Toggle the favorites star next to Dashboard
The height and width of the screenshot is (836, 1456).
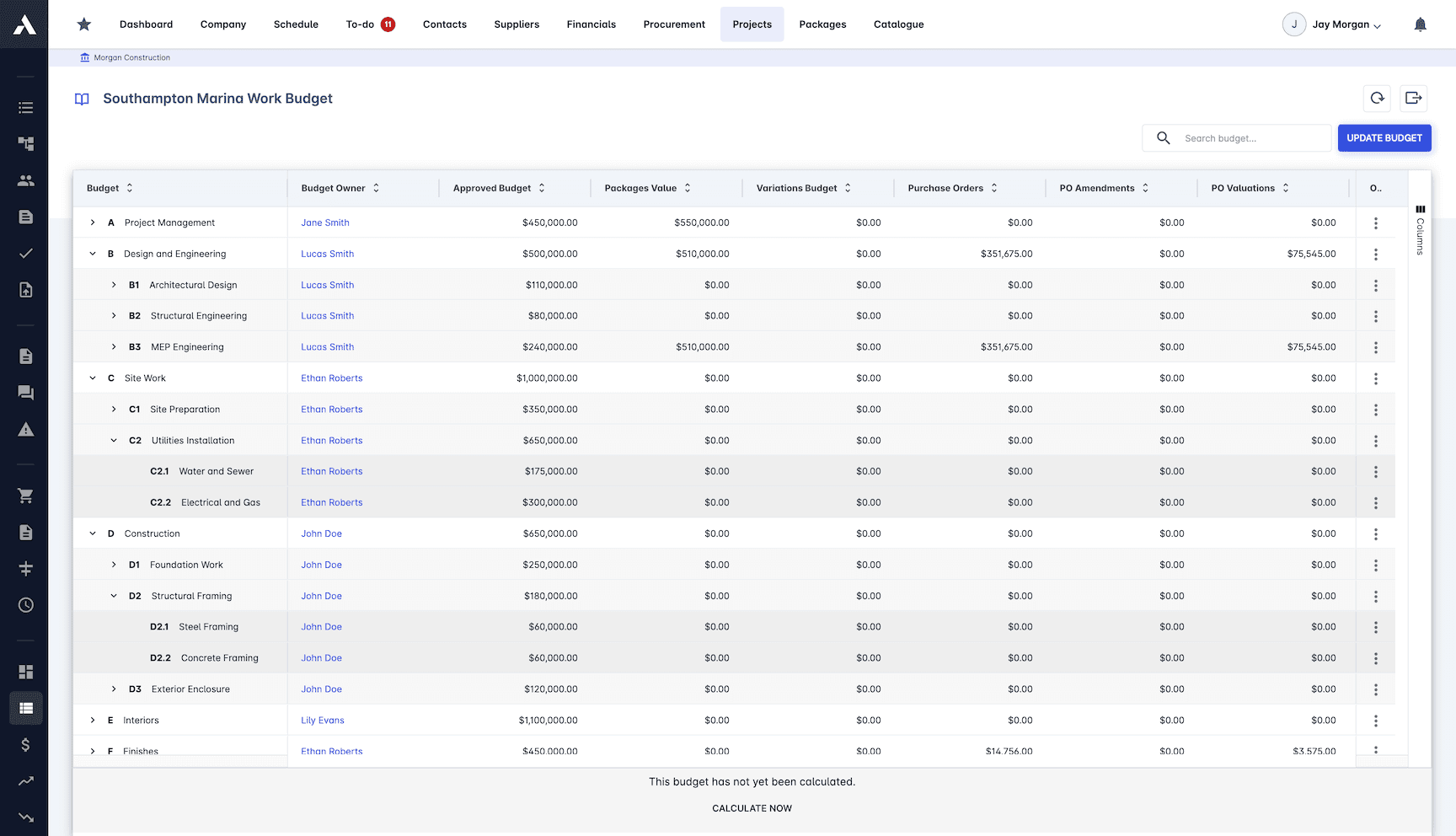[83, 24]
